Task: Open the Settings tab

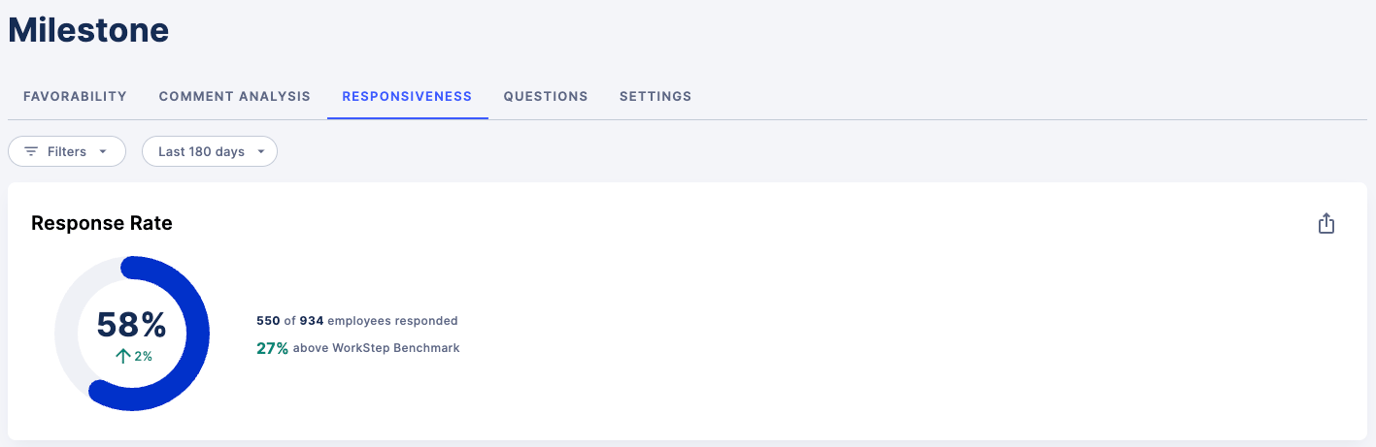Action: point(655,97)
